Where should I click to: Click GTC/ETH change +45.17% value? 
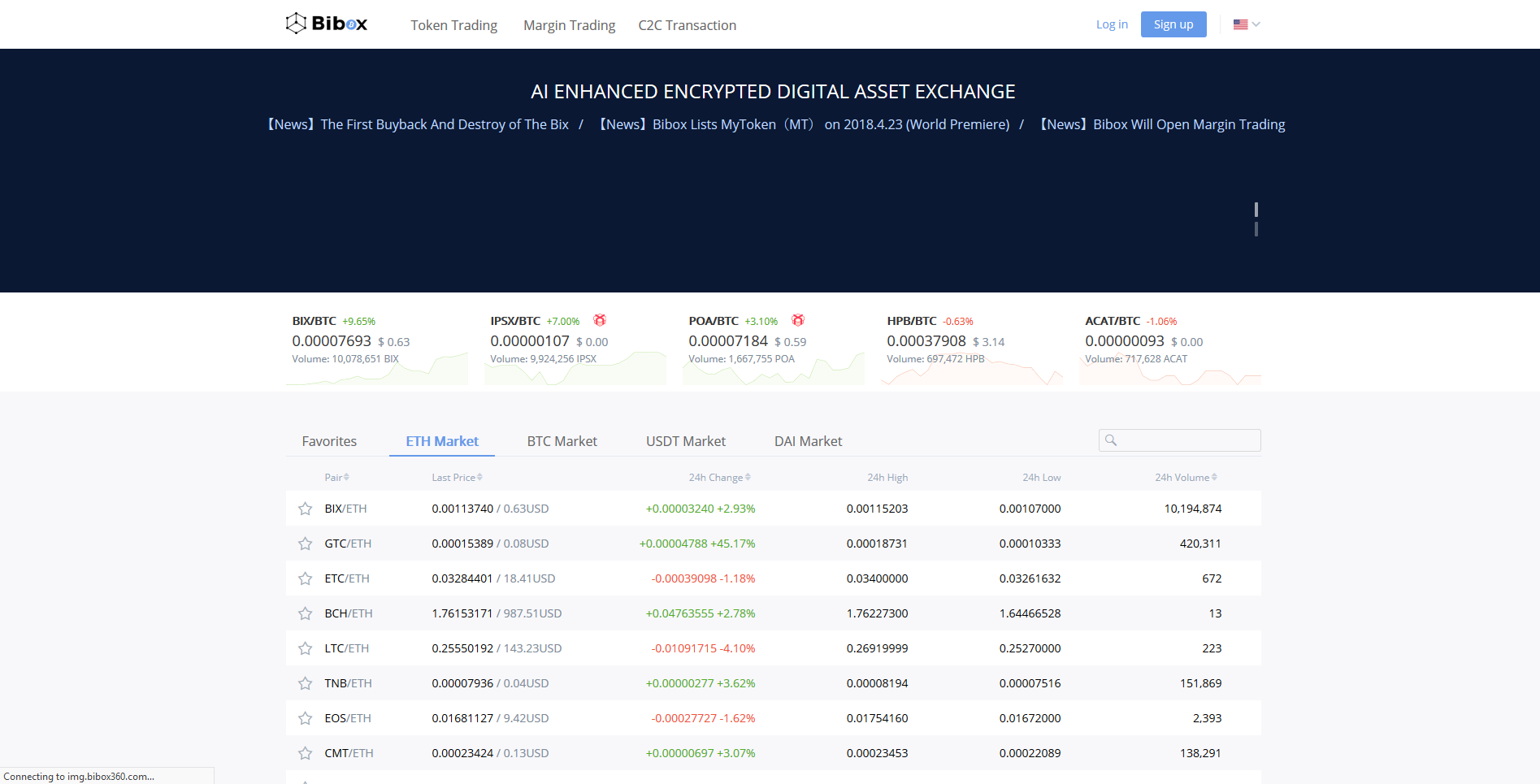(x=733, y=544)
